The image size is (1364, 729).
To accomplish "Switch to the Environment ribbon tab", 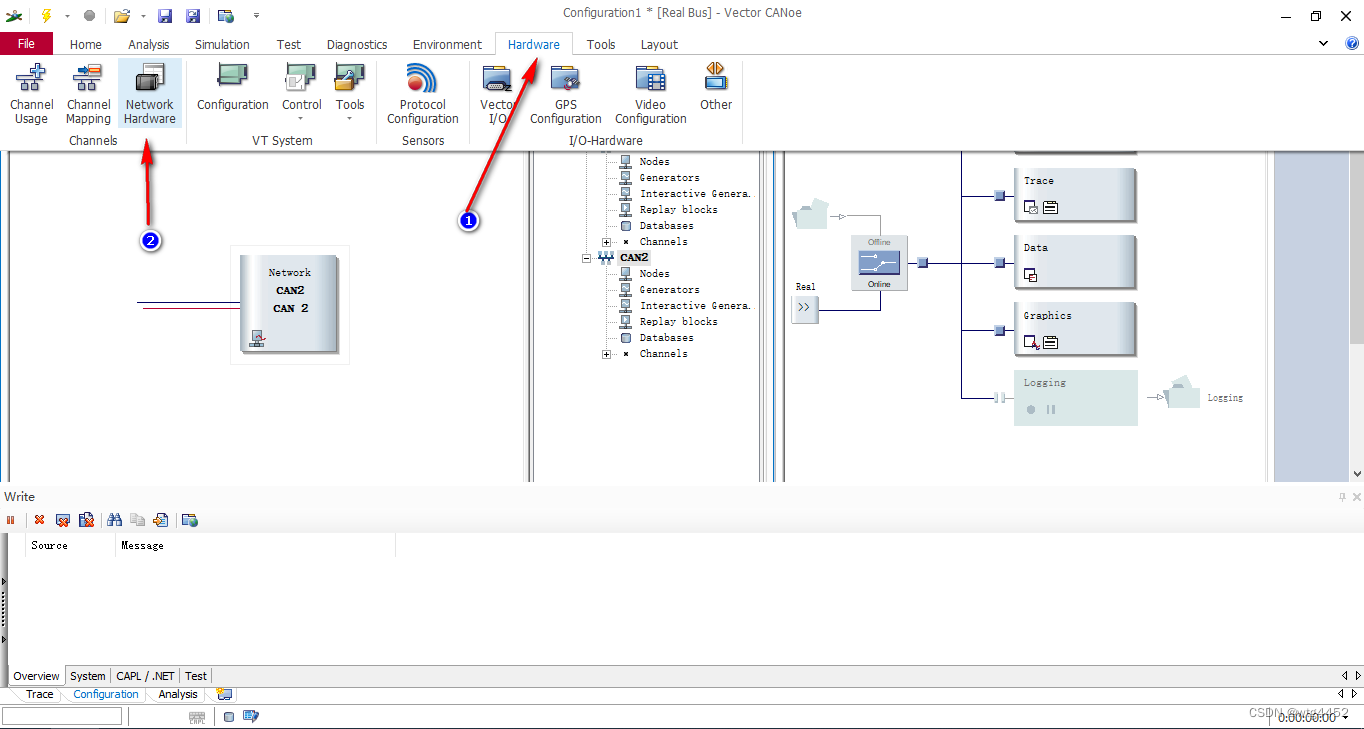I will (x=447, y=44).
